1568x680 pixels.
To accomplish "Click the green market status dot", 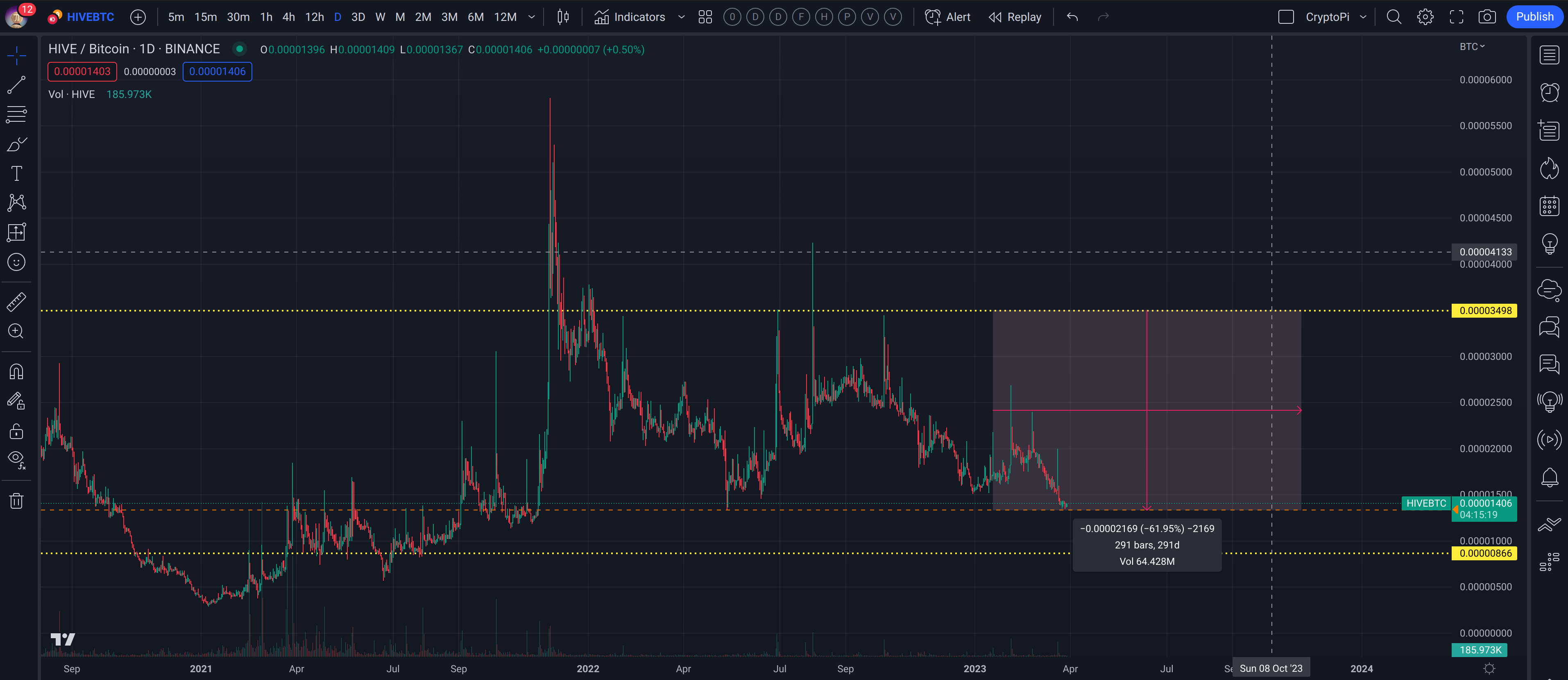I will pos(239,49).
